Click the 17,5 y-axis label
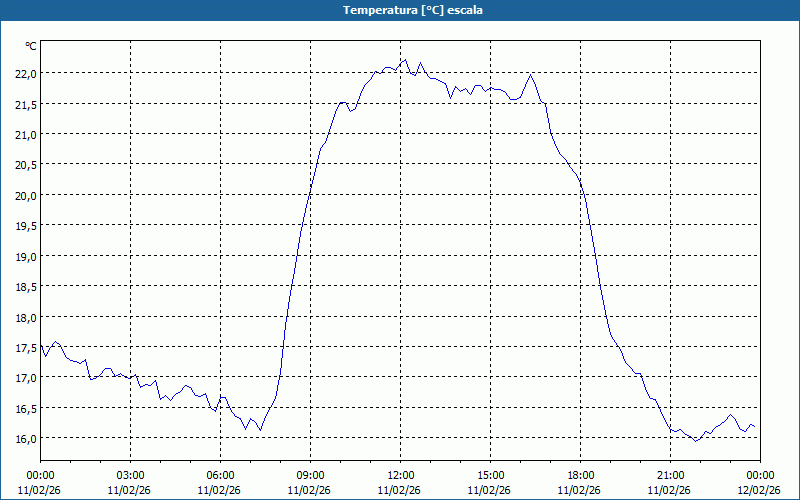Screen dimensions: 800x500 point(26,348)
